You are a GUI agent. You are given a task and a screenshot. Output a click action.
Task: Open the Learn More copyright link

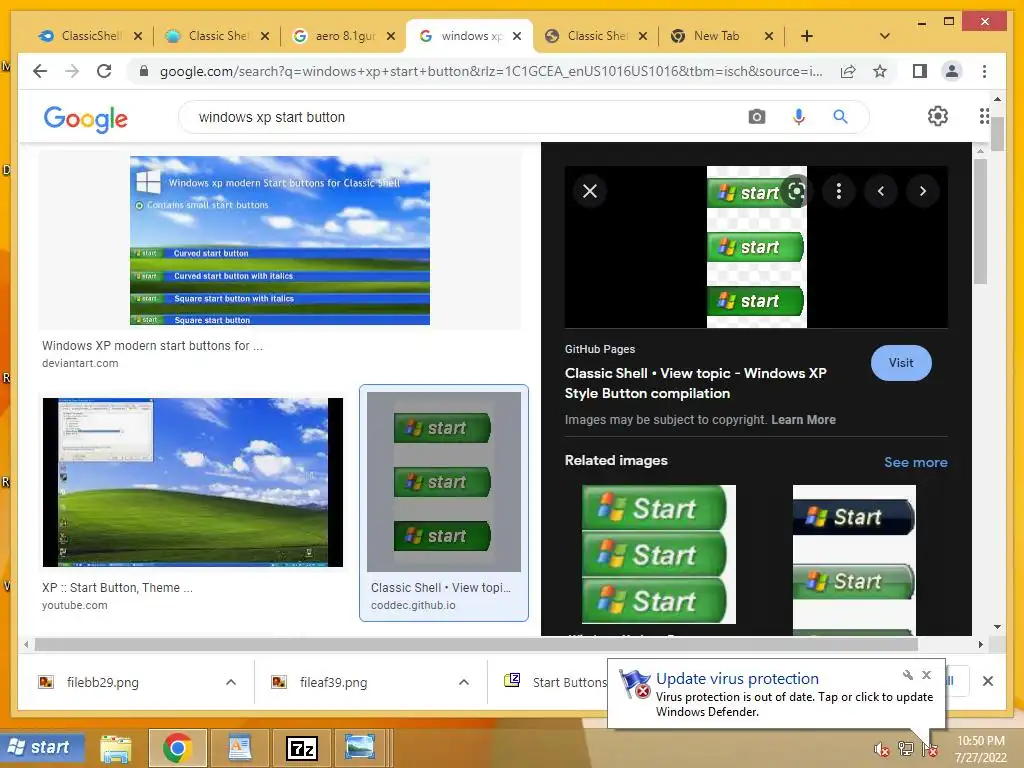[x=803, y=419]
